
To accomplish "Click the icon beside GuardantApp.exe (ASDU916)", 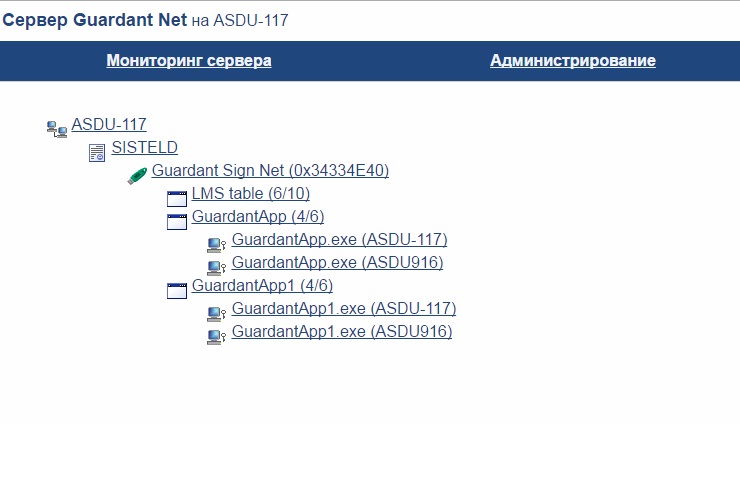I will coord(216,267).
